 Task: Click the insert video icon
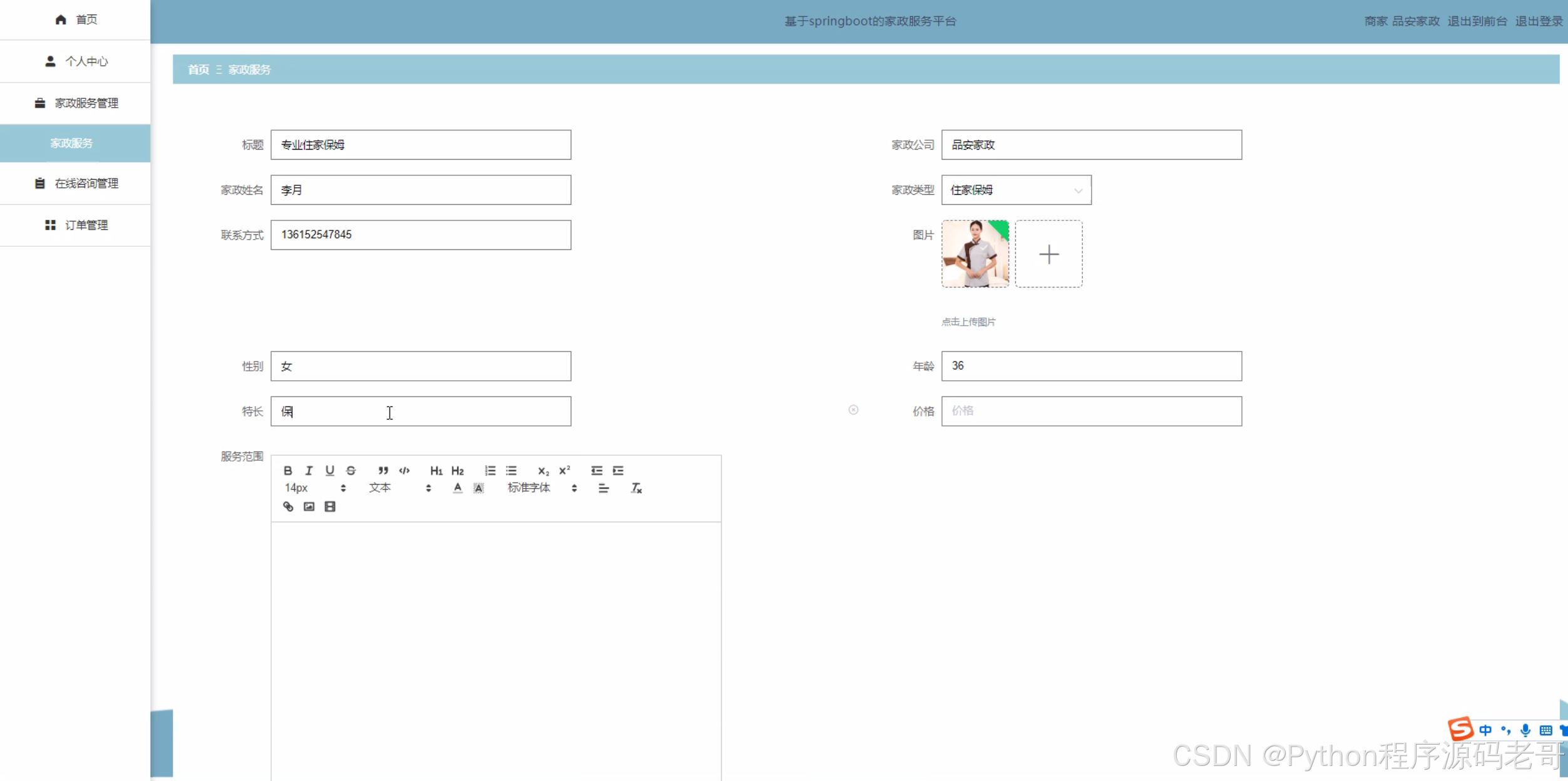point(330,507)
